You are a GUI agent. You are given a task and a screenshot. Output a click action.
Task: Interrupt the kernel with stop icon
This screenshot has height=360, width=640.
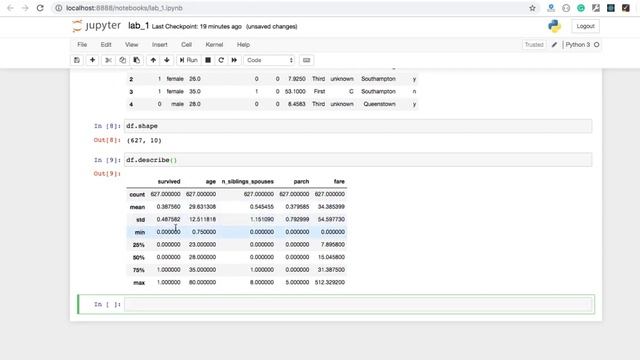coord(208,60)
